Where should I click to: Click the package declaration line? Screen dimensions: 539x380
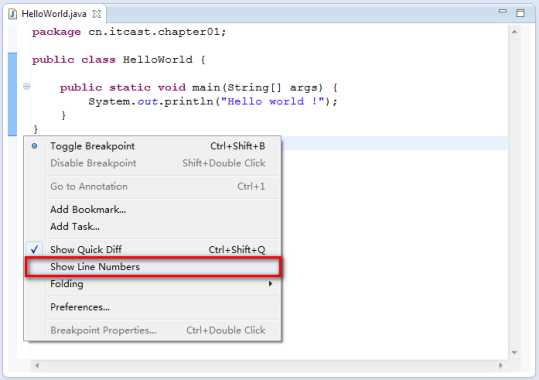click(129, 32)
